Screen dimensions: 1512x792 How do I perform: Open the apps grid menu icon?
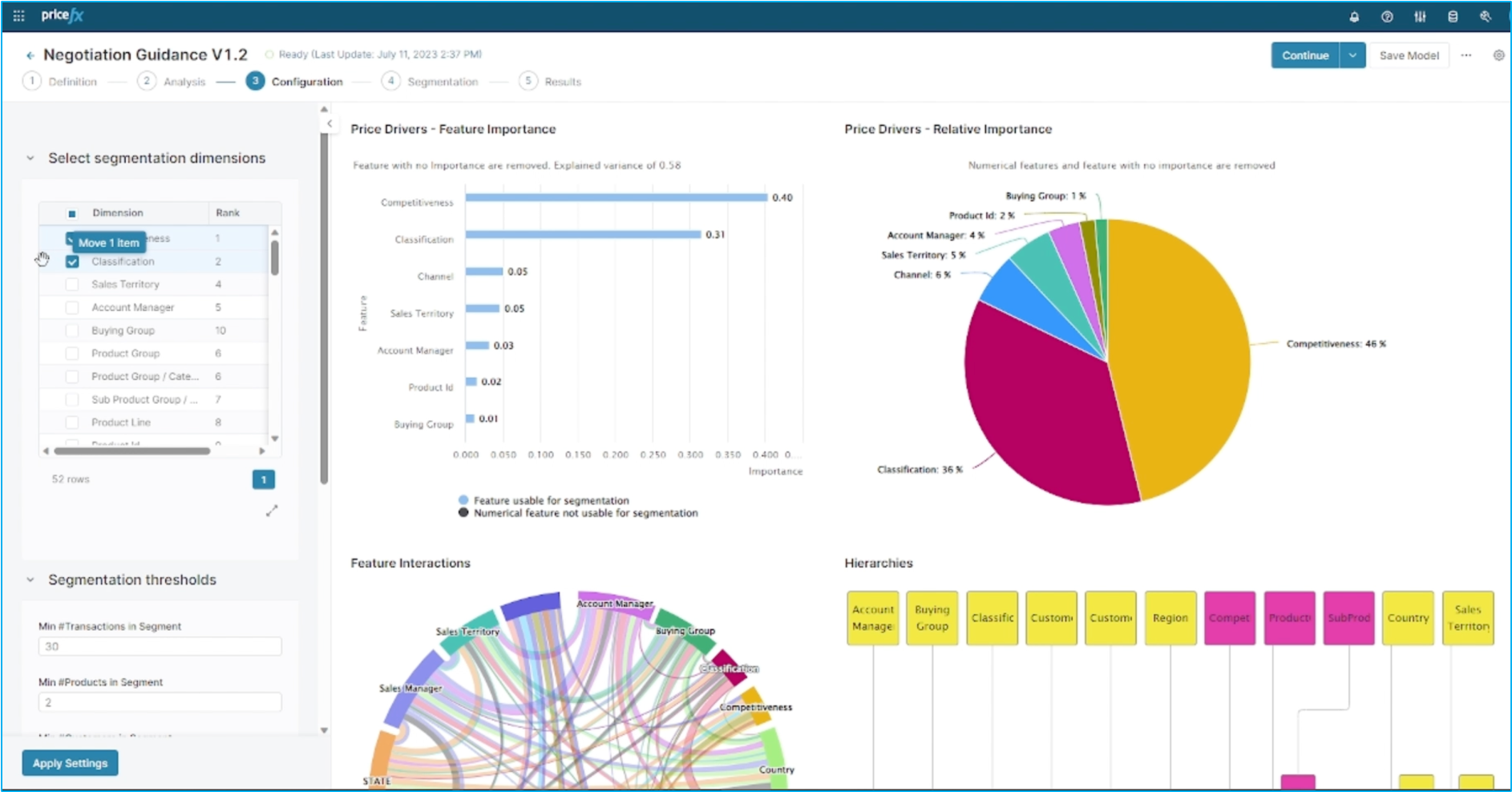coord(18,16)
